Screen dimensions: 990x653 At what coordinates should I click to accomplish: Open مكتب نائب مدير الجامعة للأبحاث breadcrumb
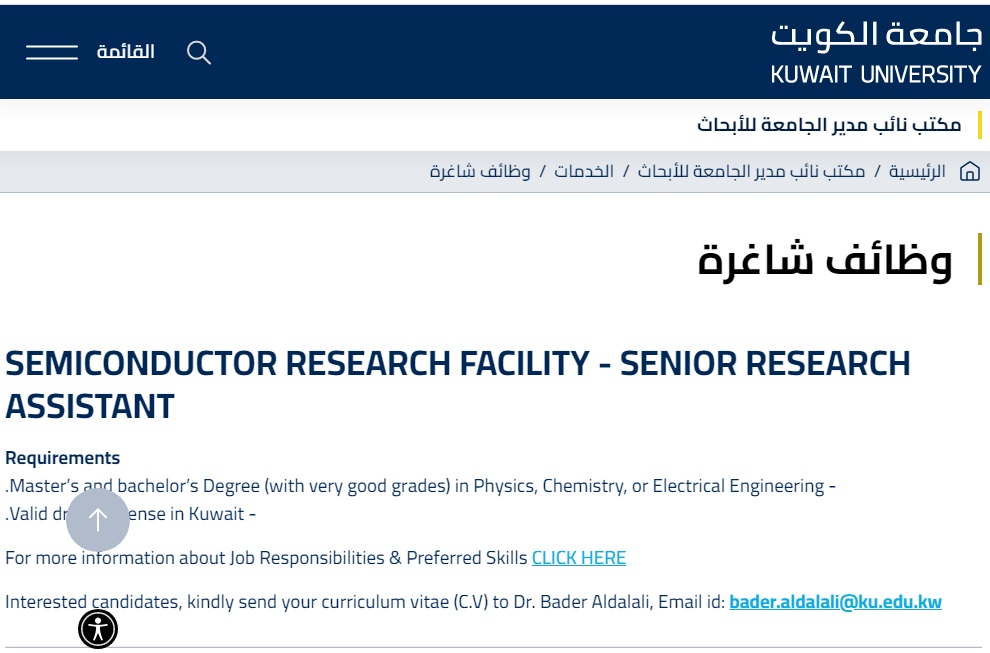coord(752,171)
